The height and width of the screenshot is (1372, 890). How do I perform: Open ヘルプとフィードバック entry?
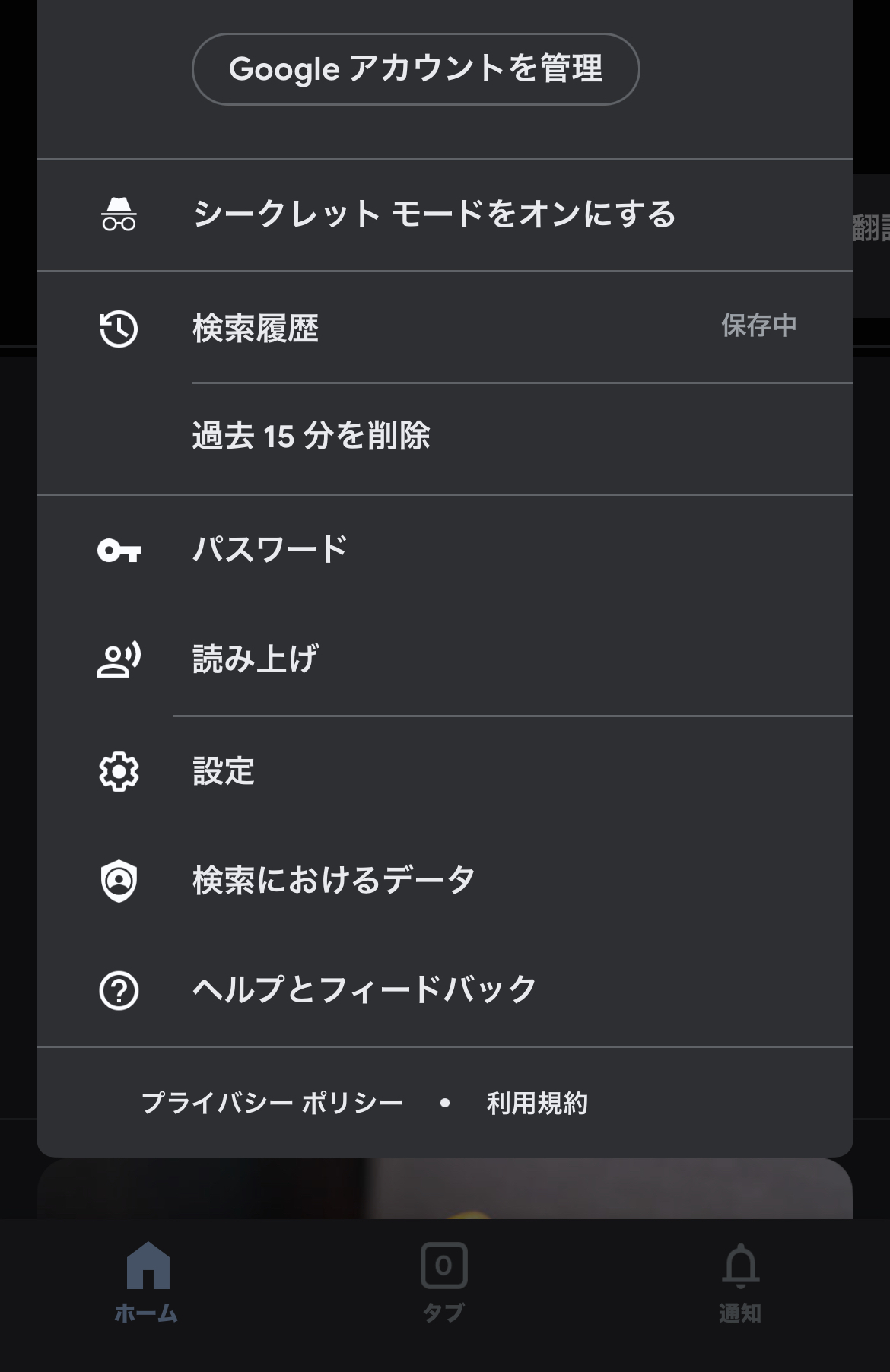tap(365, 989)
